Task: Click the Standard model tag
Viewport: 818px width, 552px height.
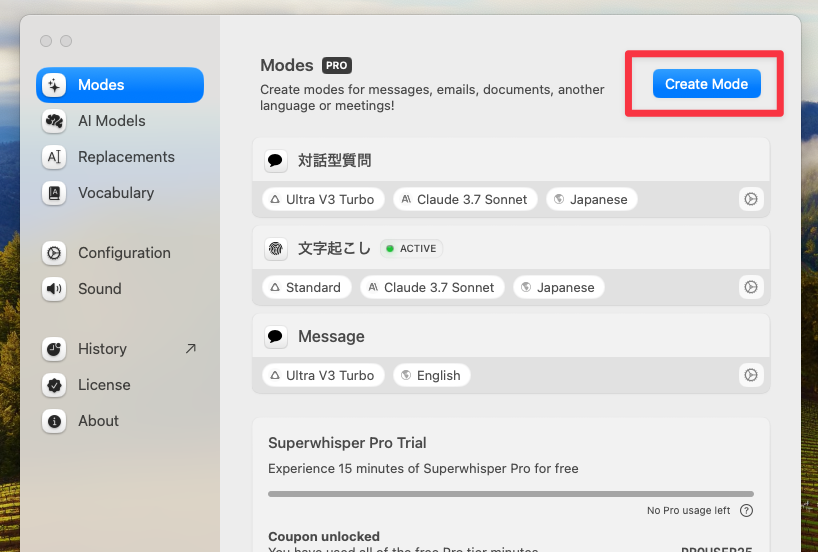Action: pyautogui.click(x=307, y=287)
